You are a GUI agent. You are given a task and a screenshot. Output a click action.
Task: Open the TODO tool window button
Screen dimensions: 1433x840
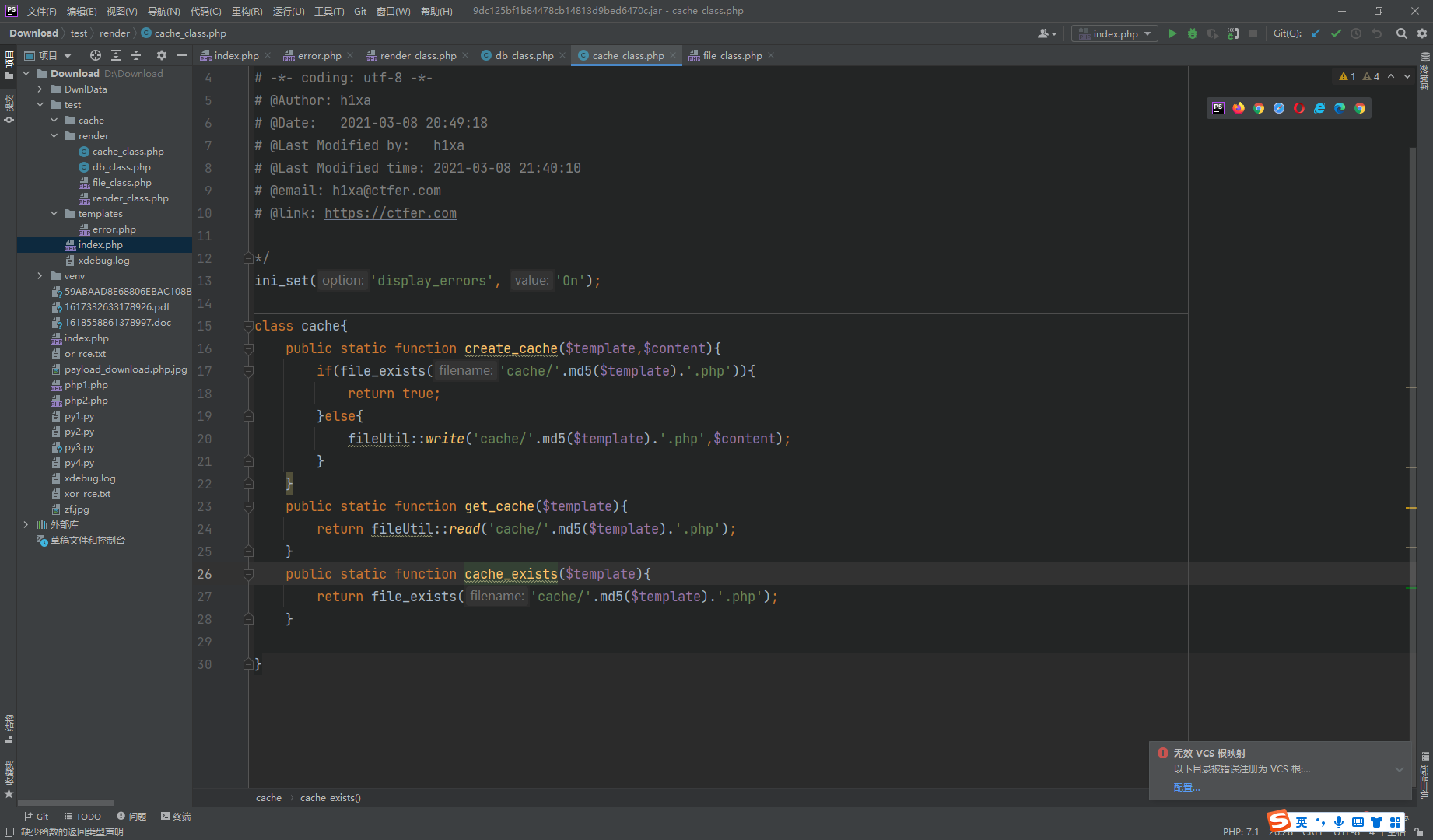tap(82, 817)
